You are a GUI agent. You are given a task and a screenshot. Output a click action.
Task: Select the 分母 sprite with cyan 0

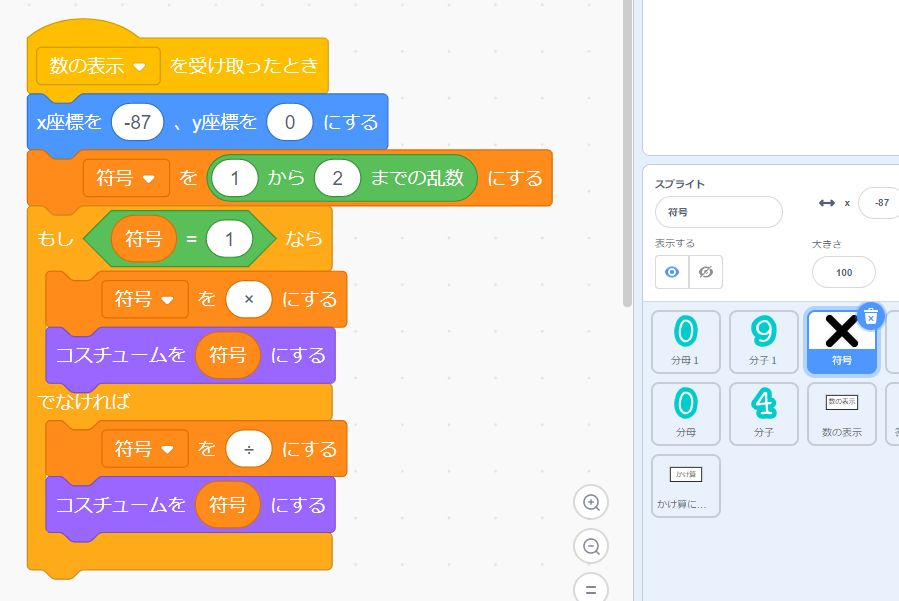point(686,413)
